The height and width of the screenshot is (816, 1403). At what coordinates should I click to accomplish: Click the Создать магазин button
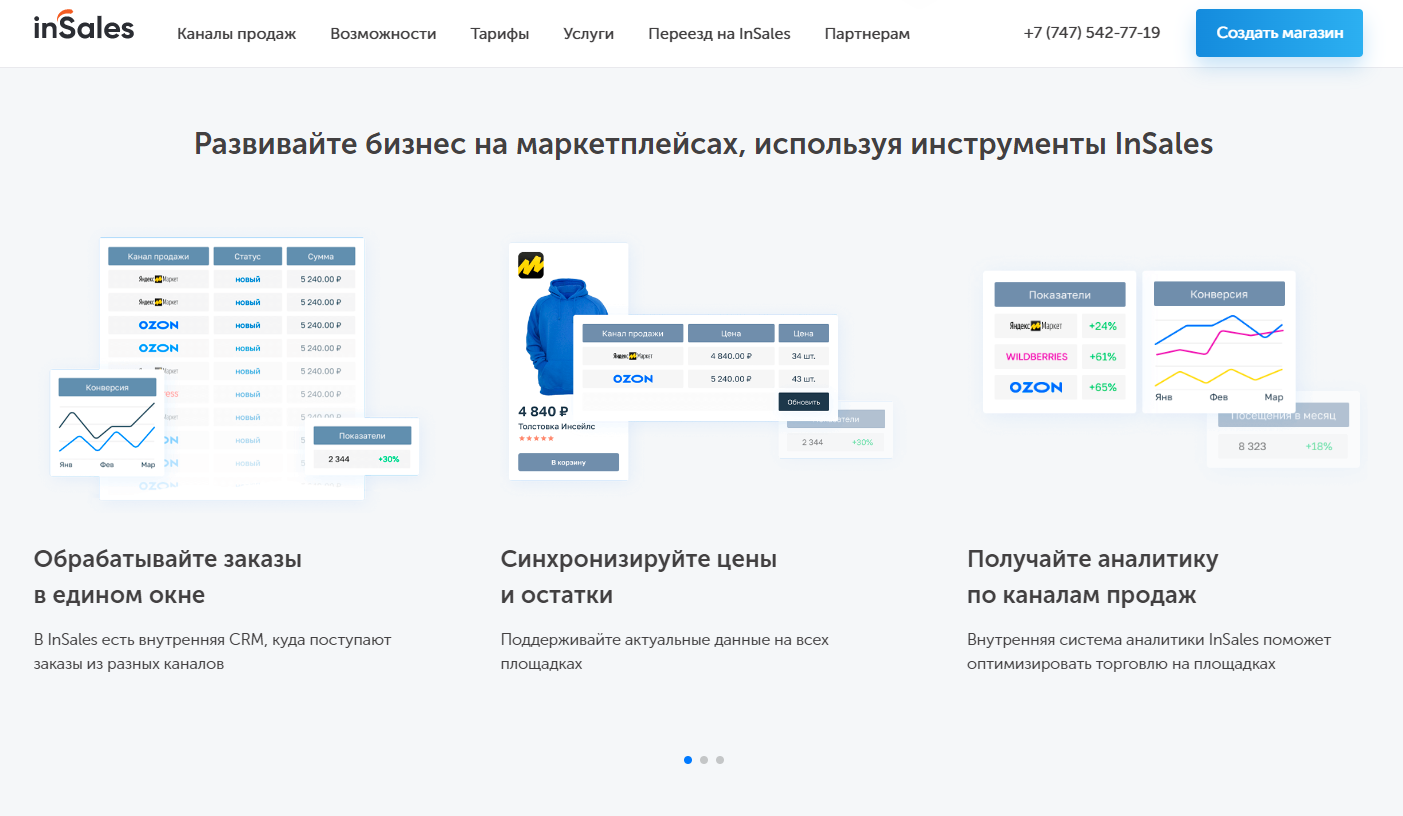(x=1279, y=33)
